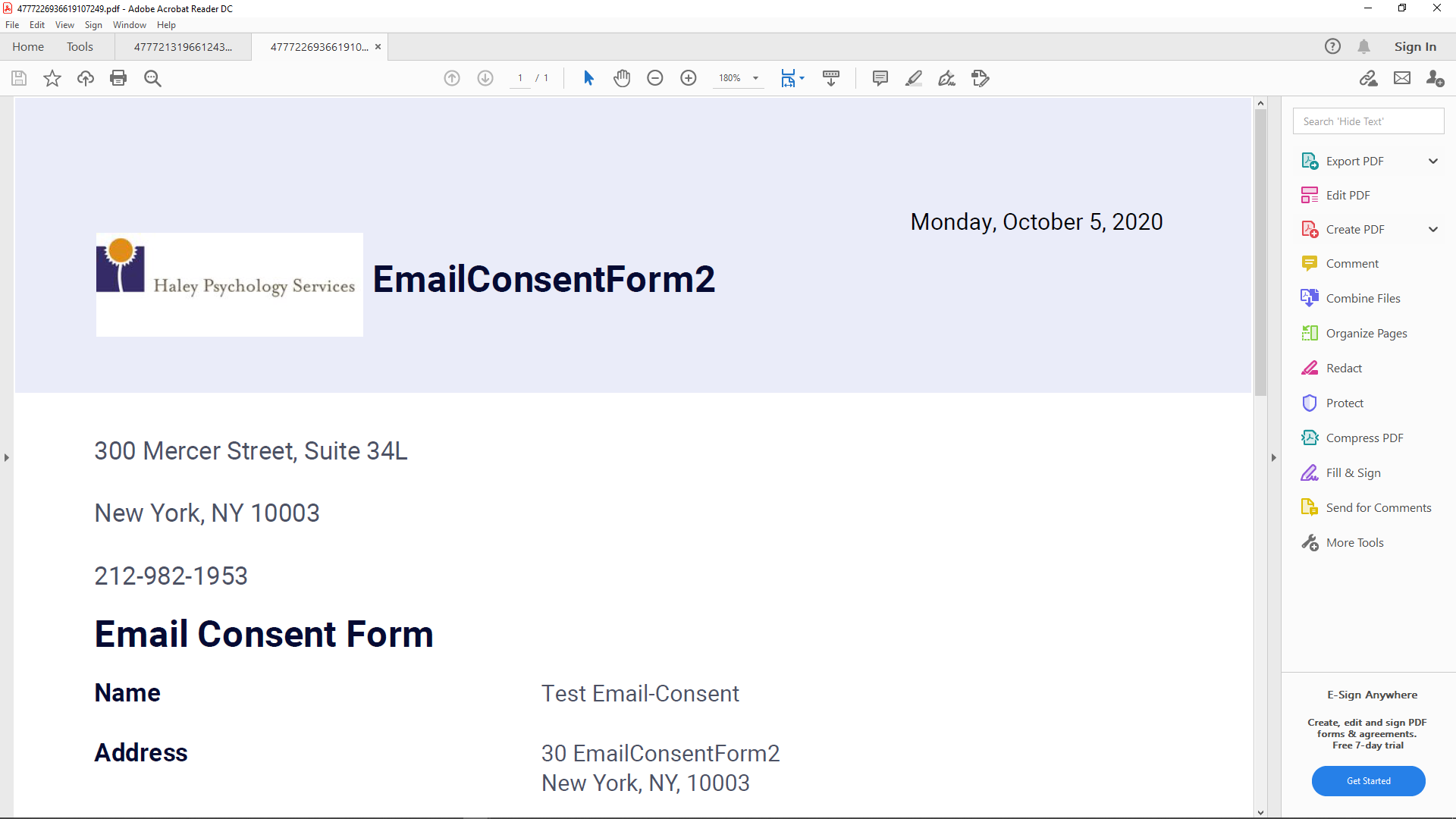Viewport: 1456px width, 819px height.
Task: Click Sign In
Action: click(1415, 47)
